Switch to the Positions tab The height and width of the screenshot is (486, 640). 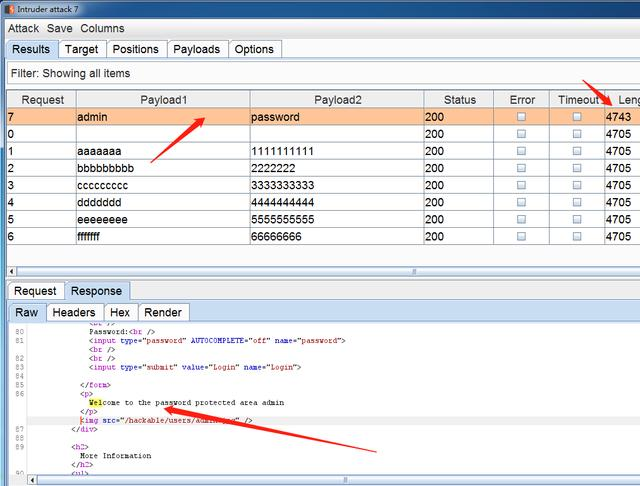tap(136, 49)
